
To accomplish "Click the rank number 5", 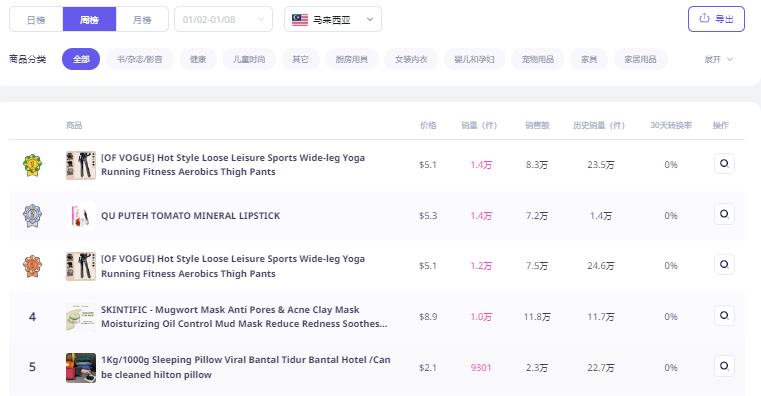I will click(33, 367).
